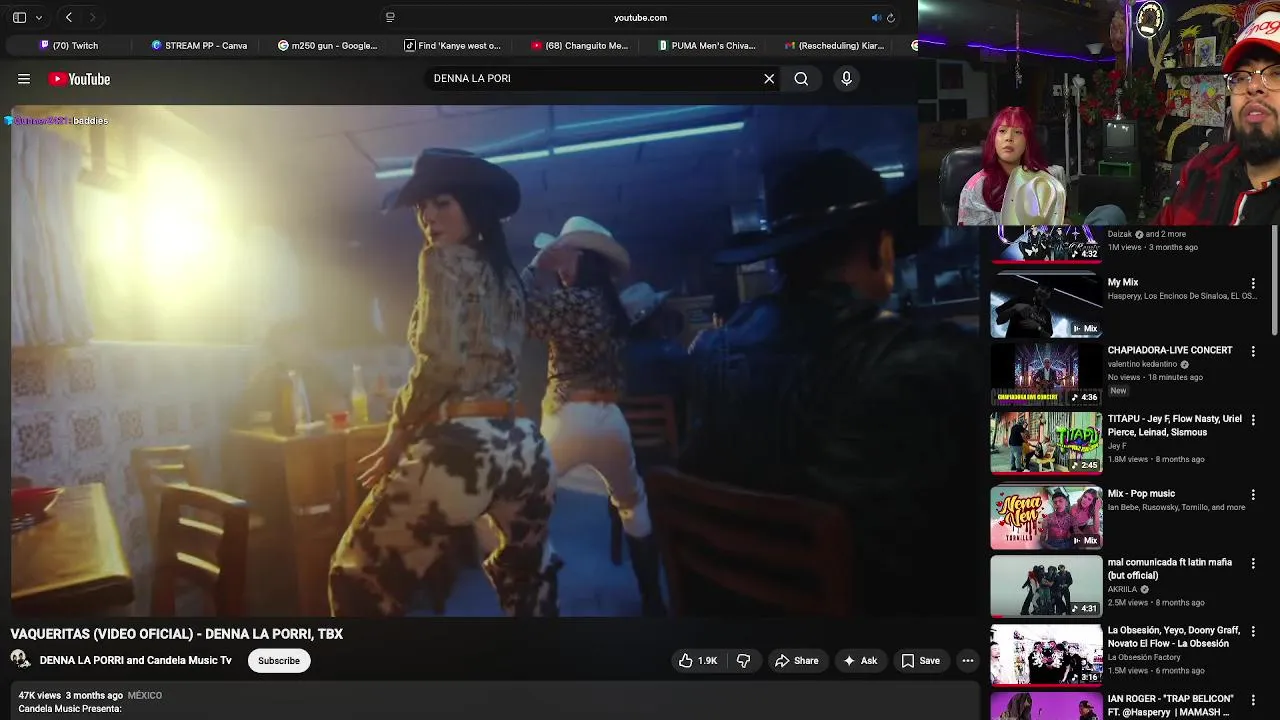The height and width of the screenshot is (720, 1280).
Task: Toggle Safari sidebar button
Action: [19, 17]
